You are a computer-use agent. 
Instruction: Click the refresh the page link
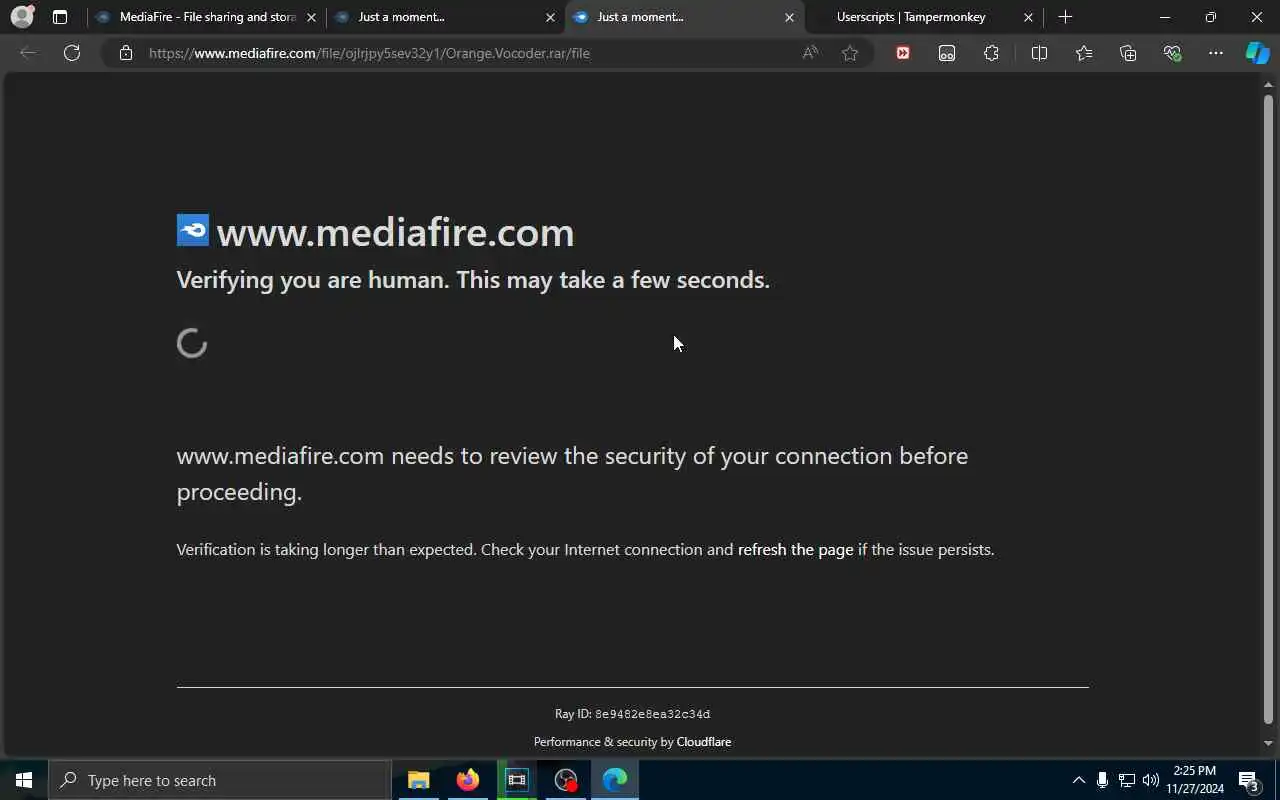[x=795, y=549]
